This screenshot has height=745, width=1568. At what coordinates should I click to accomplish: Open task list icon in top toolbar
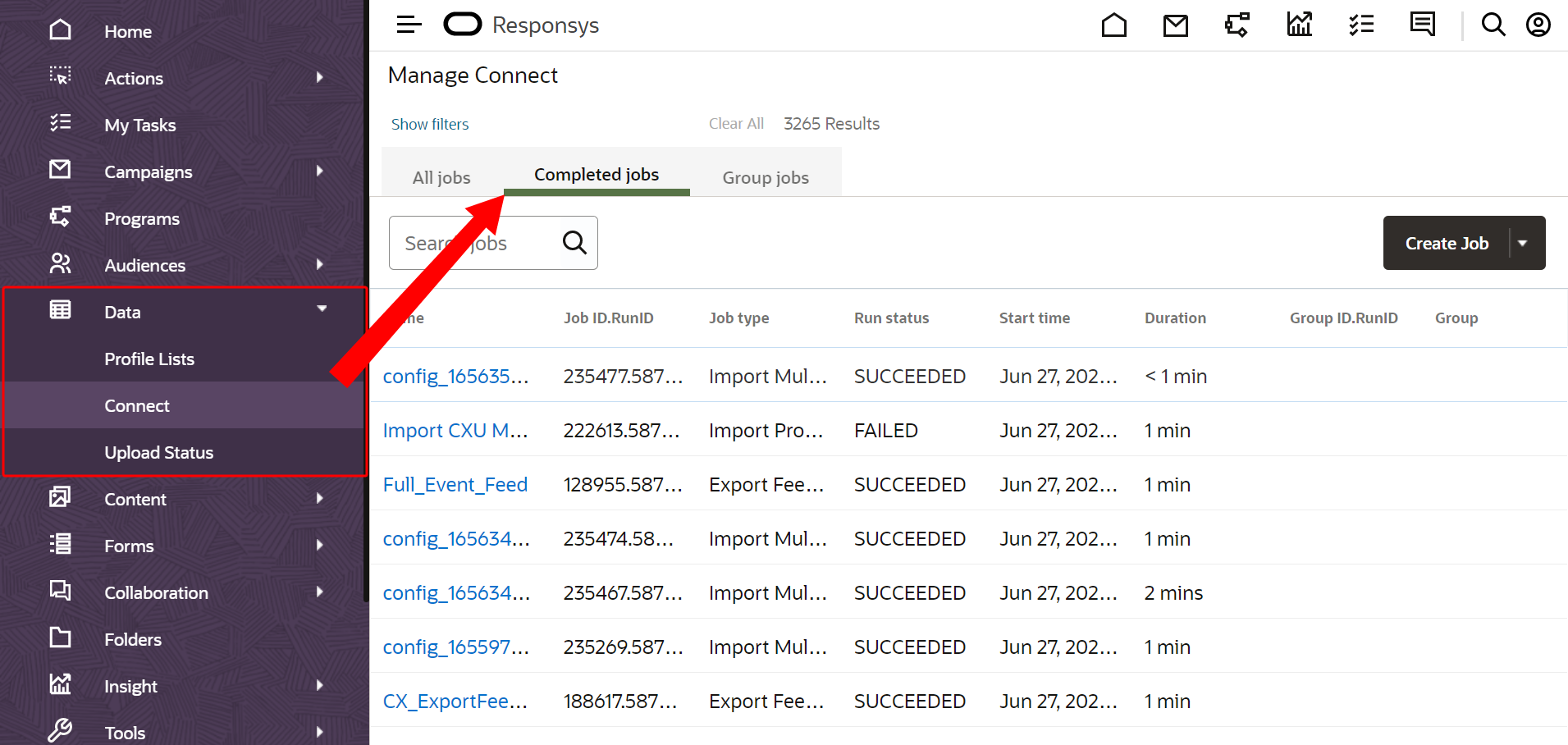(1361, 25)
